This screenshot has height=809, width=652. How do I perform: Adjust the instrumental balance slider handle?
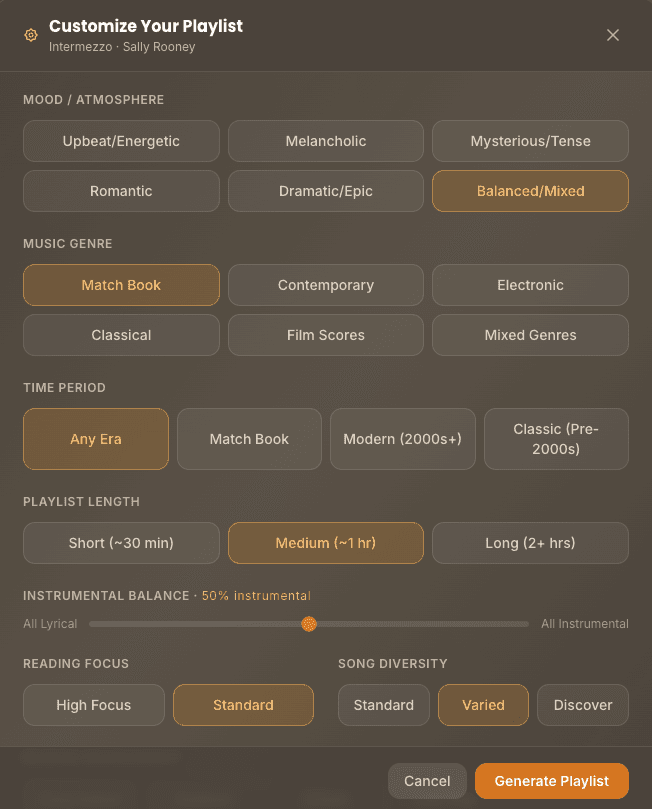coord(309,623)
